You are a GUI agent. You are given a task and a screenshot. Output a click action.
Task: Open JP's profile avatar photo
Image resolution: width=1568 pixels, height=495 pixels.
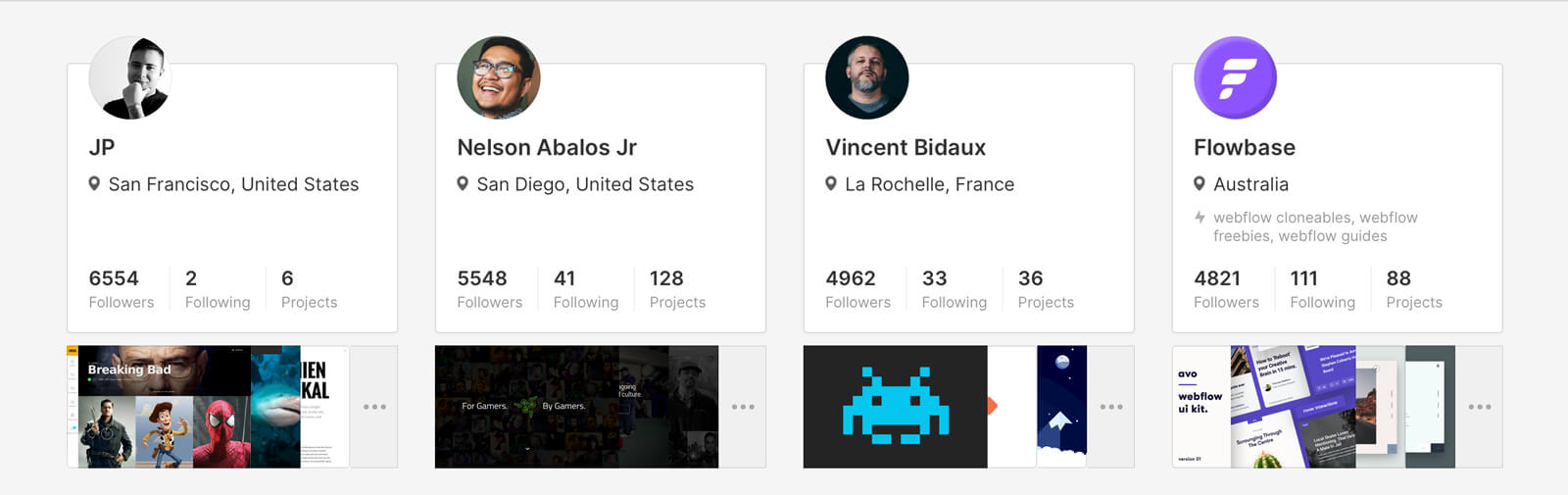pyautogui.click(x=130, y=77)
